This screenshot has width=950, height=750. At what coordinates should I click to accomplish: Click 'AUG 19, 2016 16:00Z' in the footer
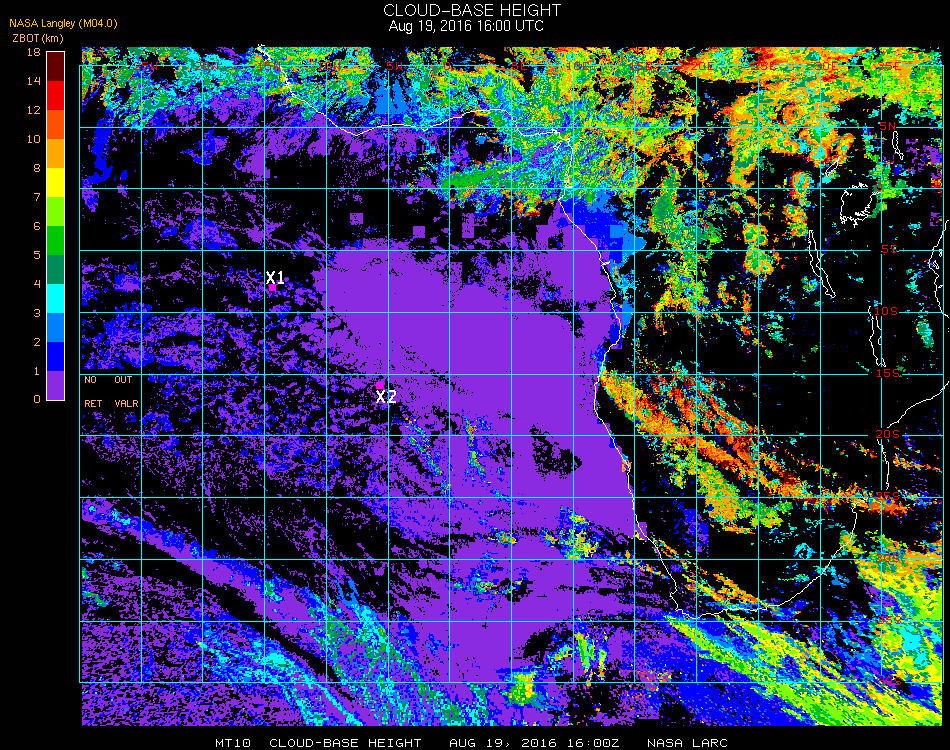(x=534, y=743)
